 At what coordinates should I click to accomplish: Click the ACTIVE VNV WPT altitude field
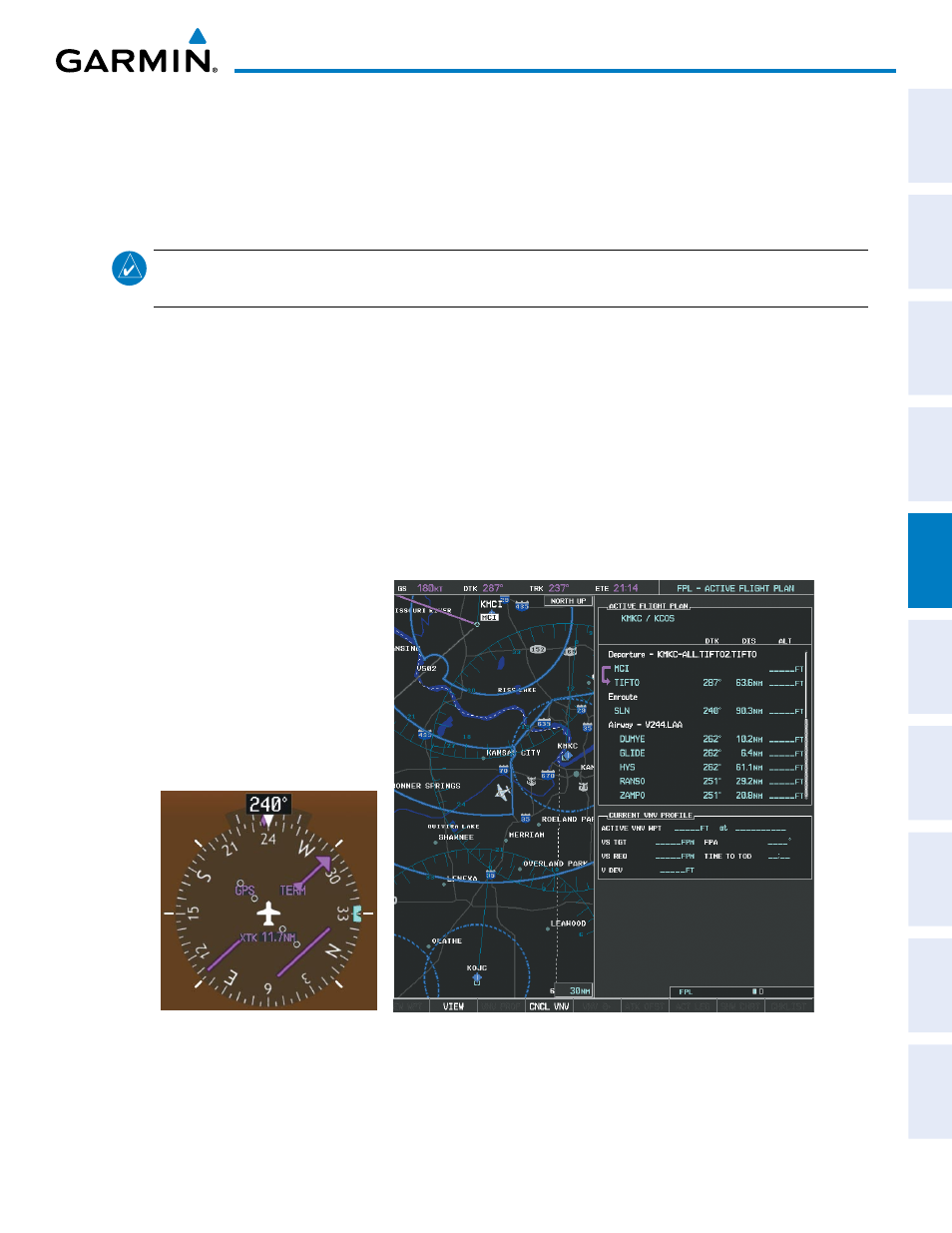click(x=692, y=829)
